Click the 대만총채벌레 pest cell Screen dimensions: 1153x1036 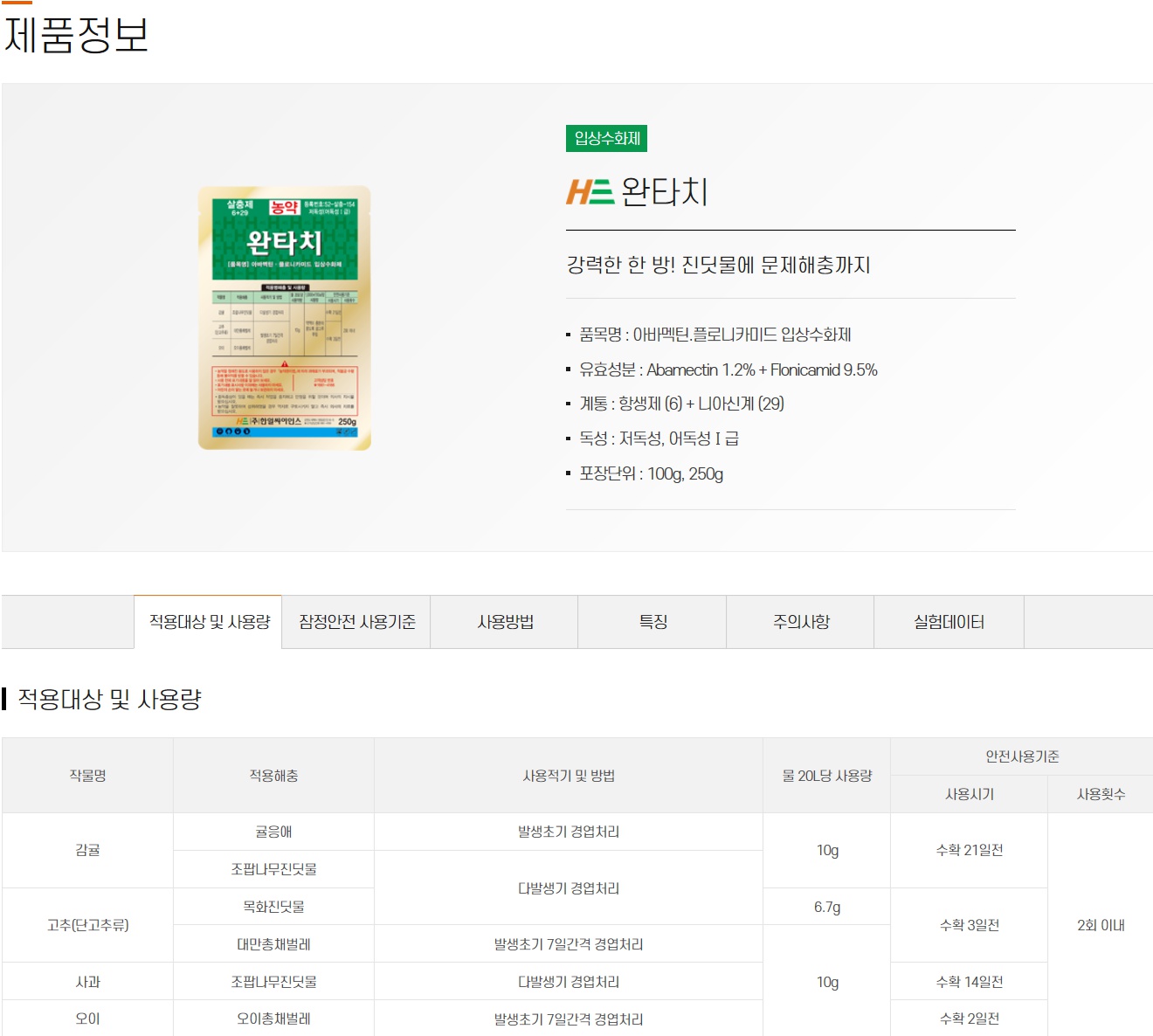pos(273,944)
